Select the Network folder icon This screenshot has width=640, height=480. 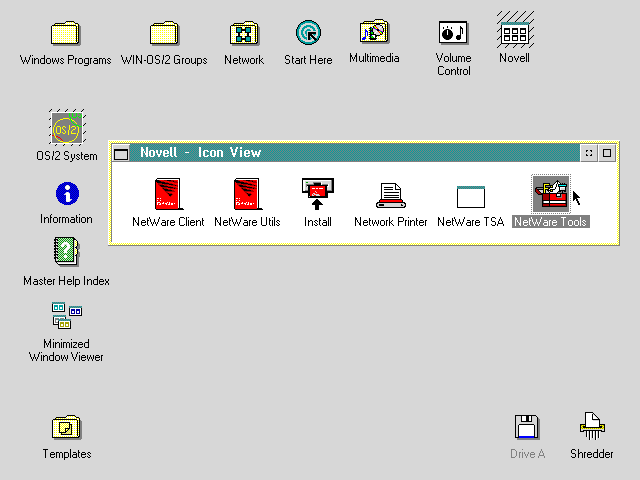244,33
